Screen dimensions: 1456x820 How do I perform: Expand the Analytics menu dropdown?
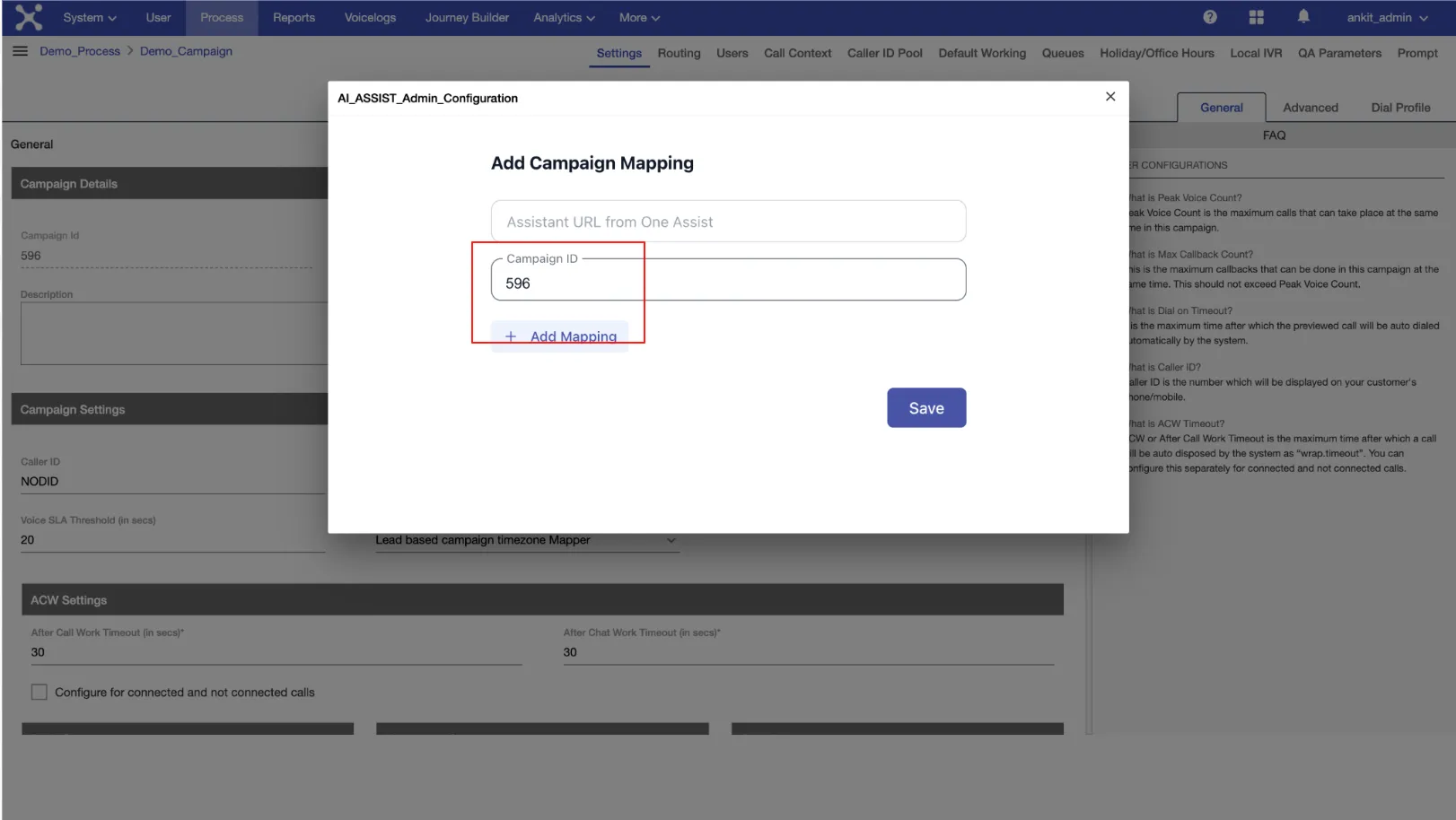point(564,18)
